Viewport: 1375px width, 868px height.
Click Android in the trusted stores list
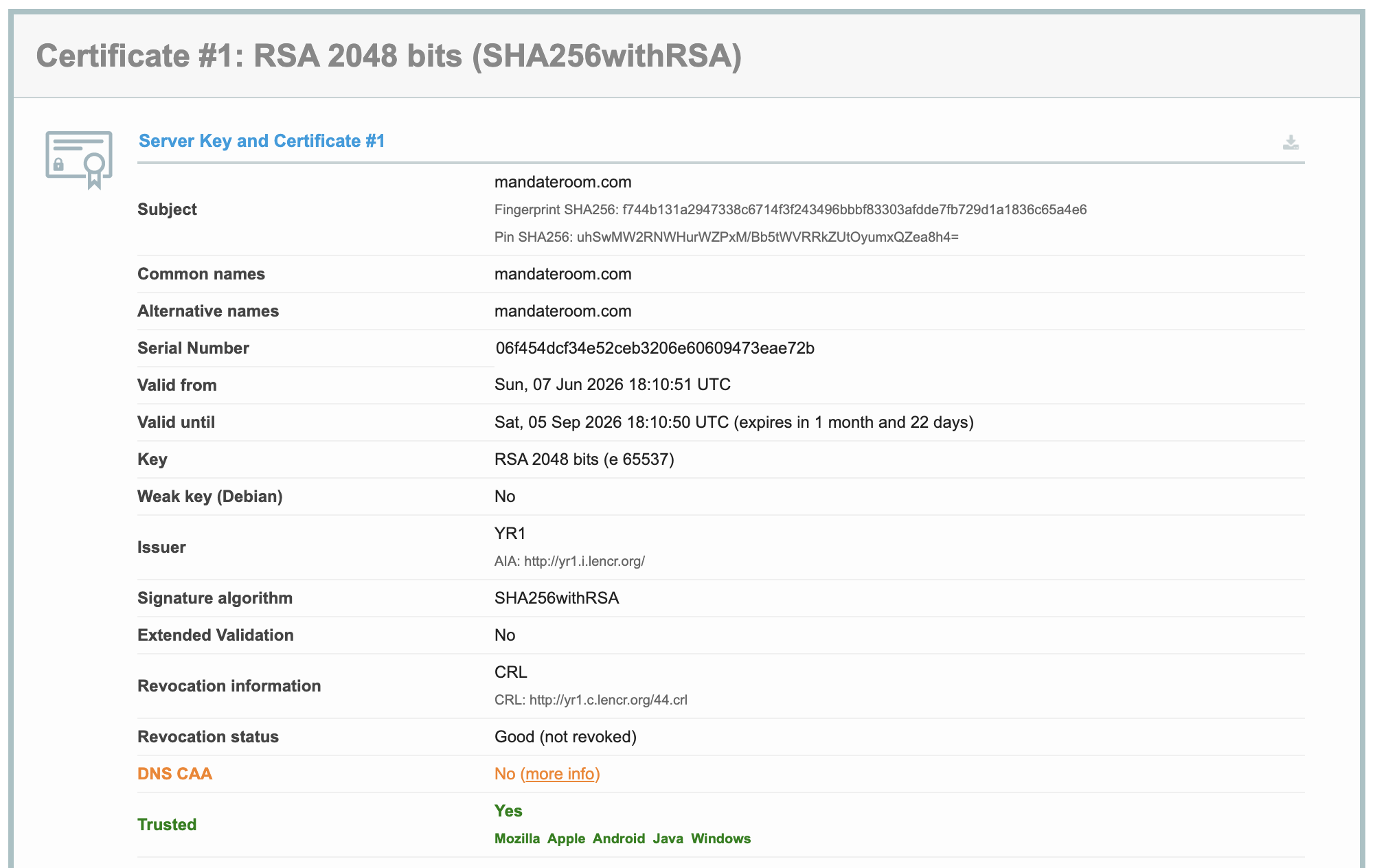619,838
